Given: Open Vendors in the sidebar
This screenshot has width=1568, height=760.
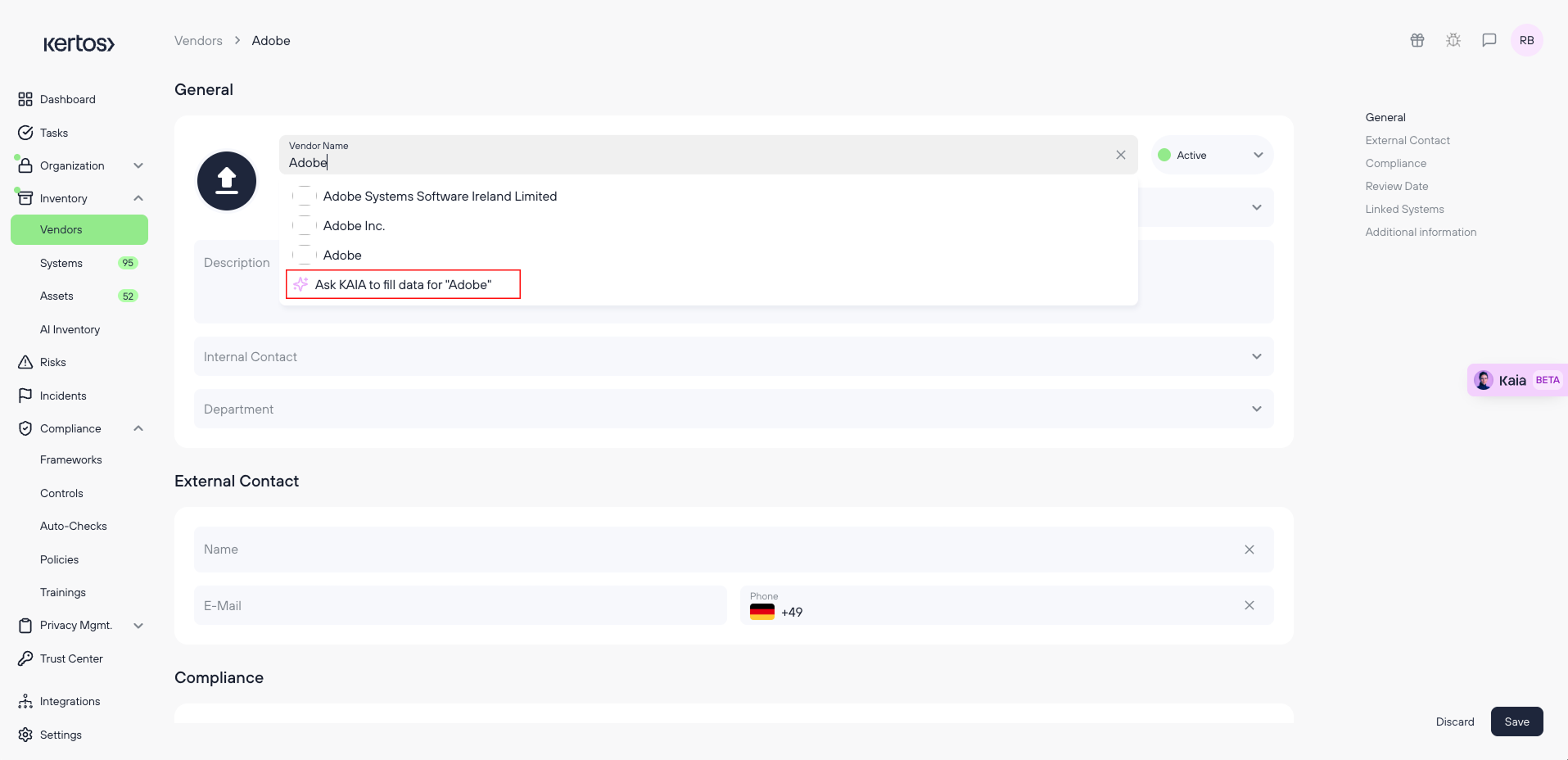Looking at the screenshot, I should tap(79, 229).
